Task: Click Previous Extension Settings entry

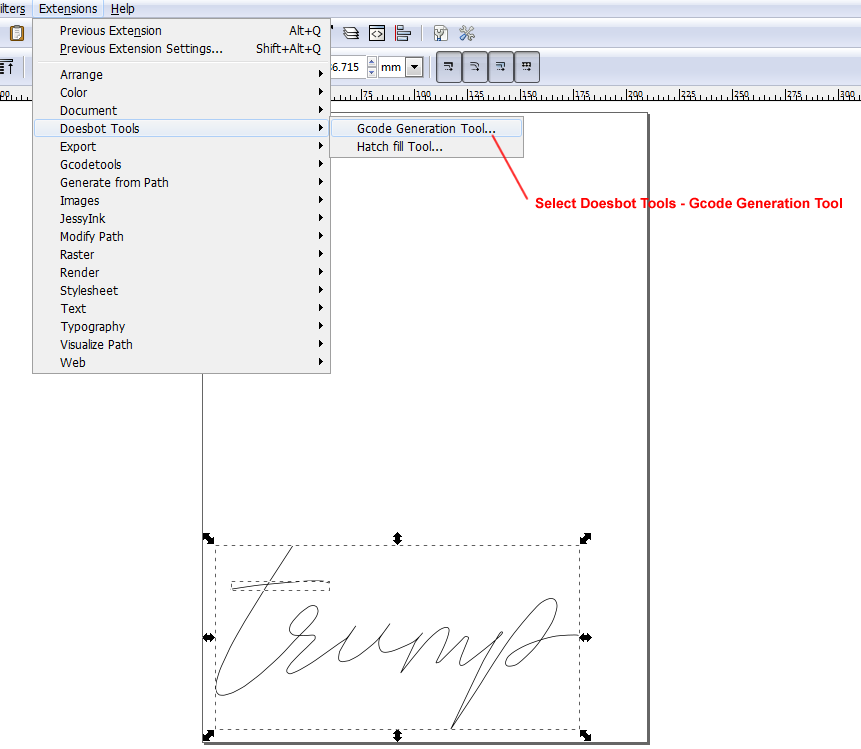Action: pyautogui.click(x=141, y=49)
